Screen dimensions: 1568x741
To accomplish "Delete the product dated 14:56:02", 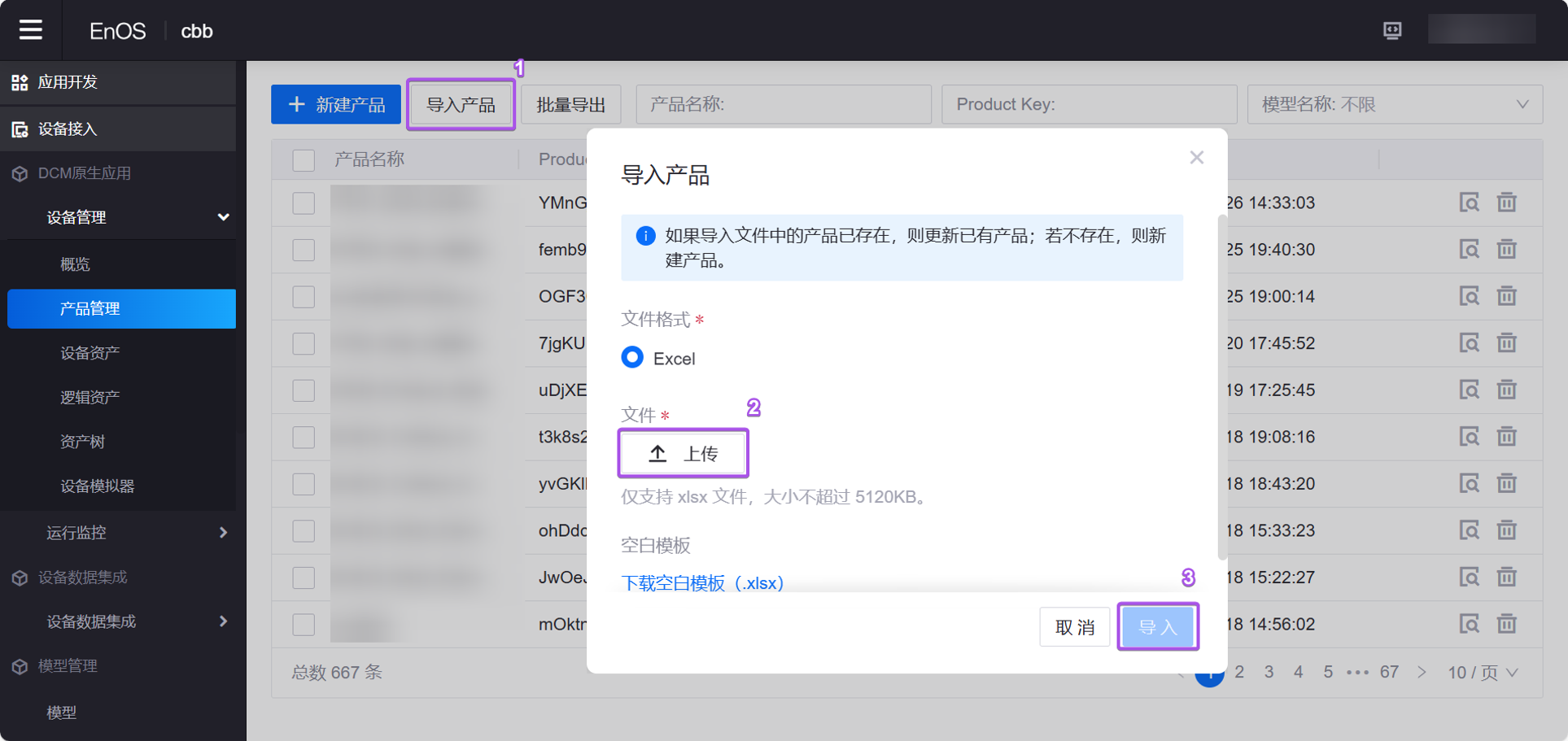I will point(1506,624).
